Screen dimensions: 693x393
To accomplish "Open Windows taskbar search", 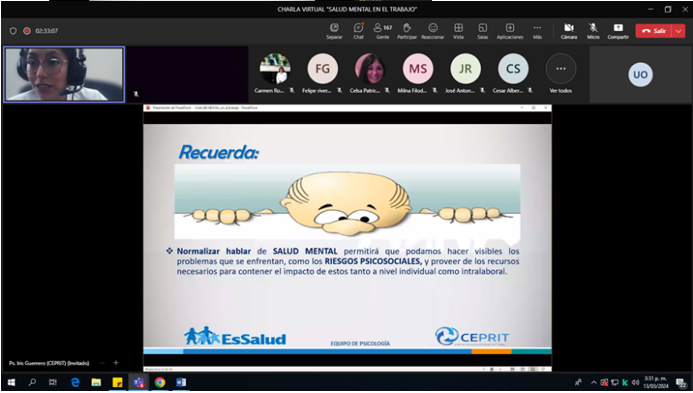I will pos(32,382).
